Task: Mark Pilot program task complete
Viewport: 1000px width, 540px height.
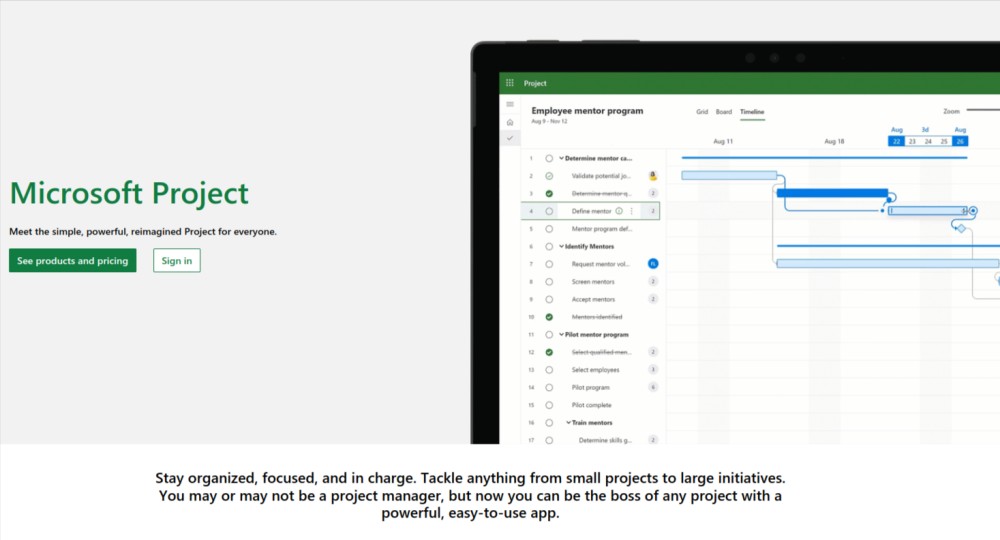Action: coord(549,388)
